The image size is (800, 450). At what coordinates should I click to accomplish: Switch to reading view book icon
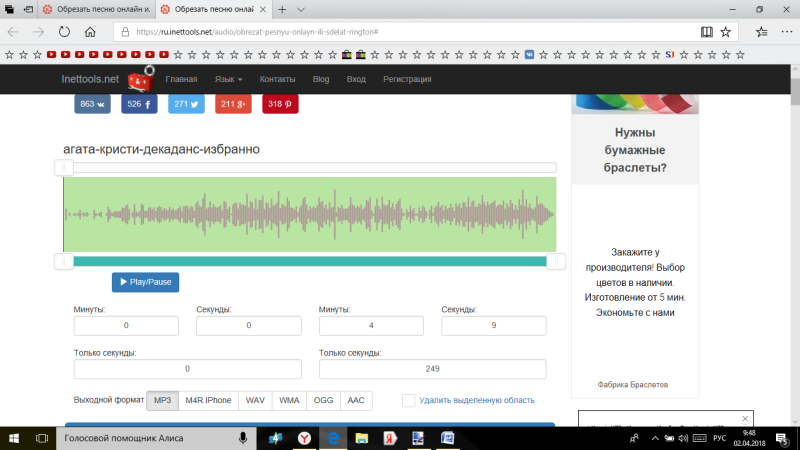(x=707, y=32)
